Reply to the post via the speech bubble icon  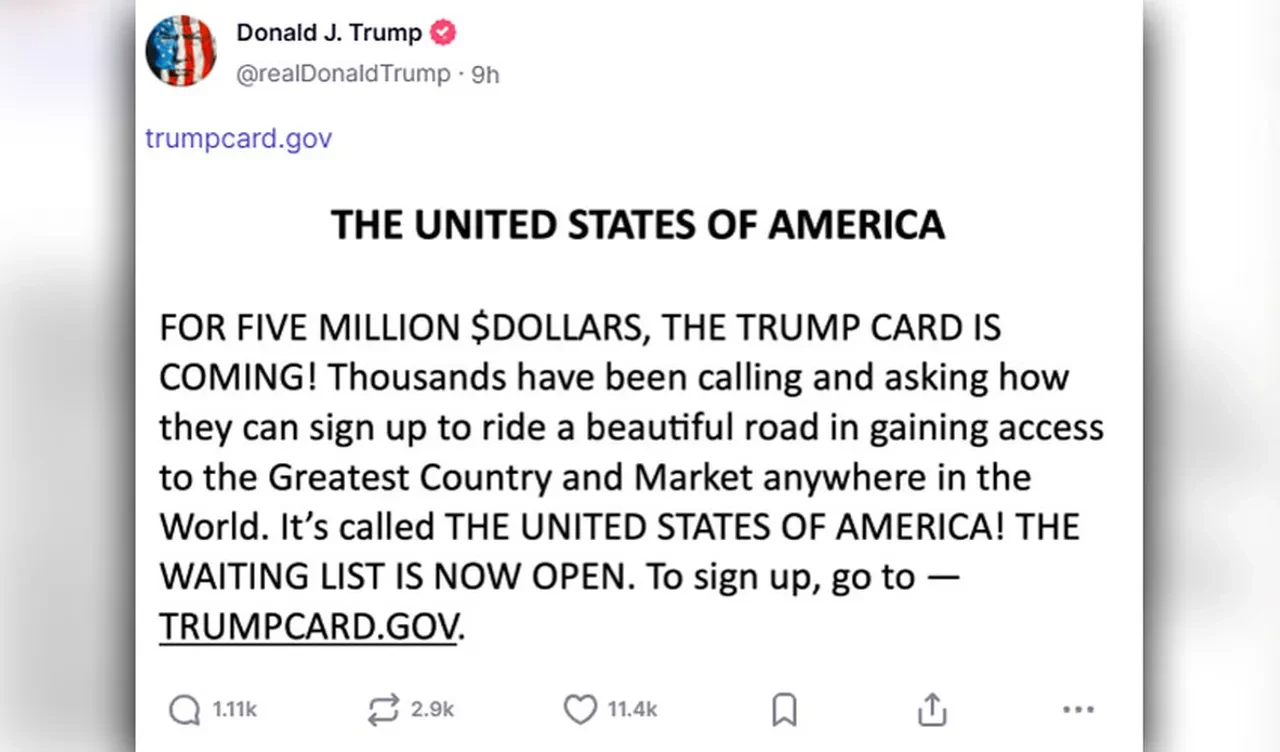[182, 710]
